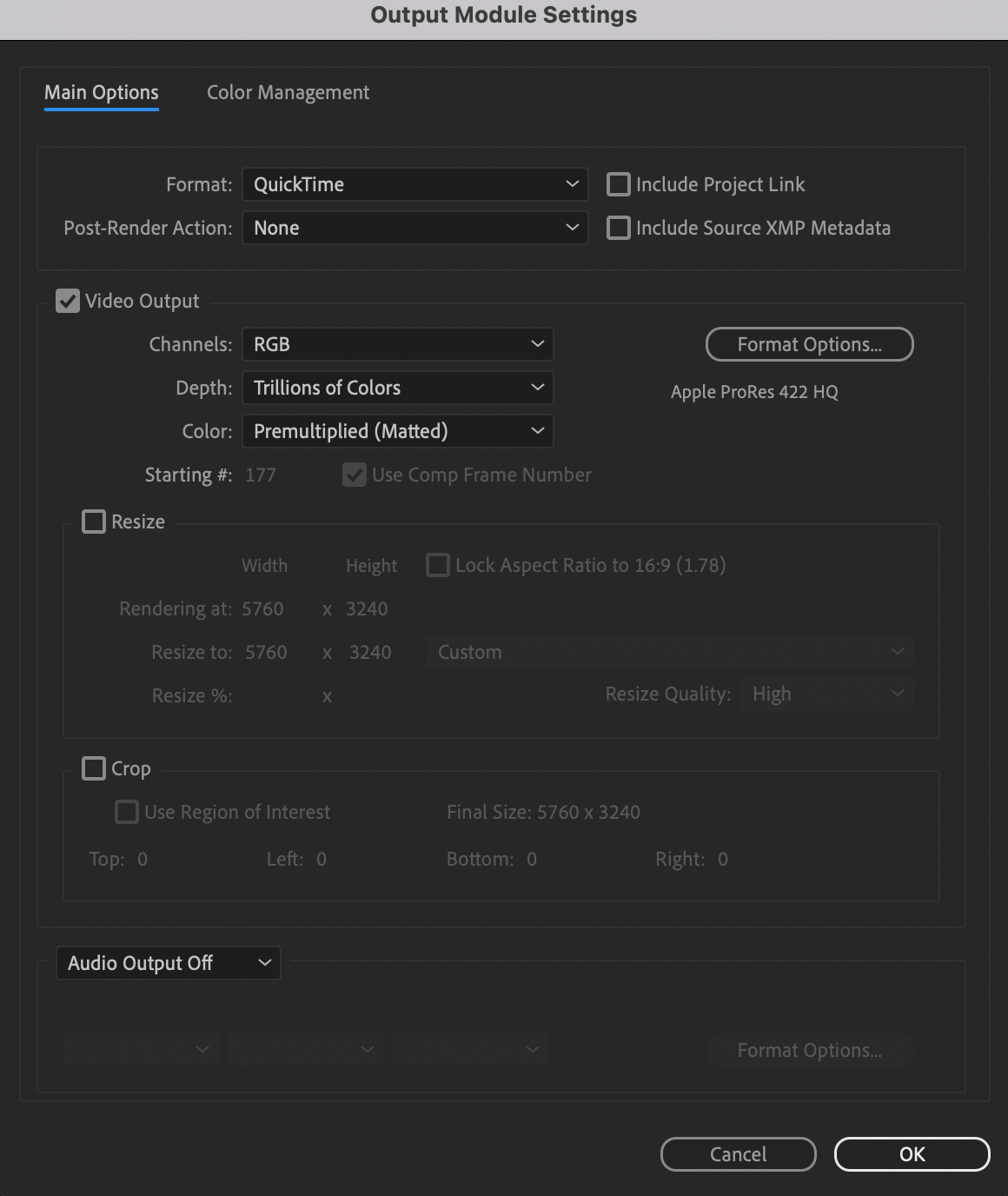Screen dimensions: 1008x1196
Task: Select the Main Options tab
Action: 101,92
